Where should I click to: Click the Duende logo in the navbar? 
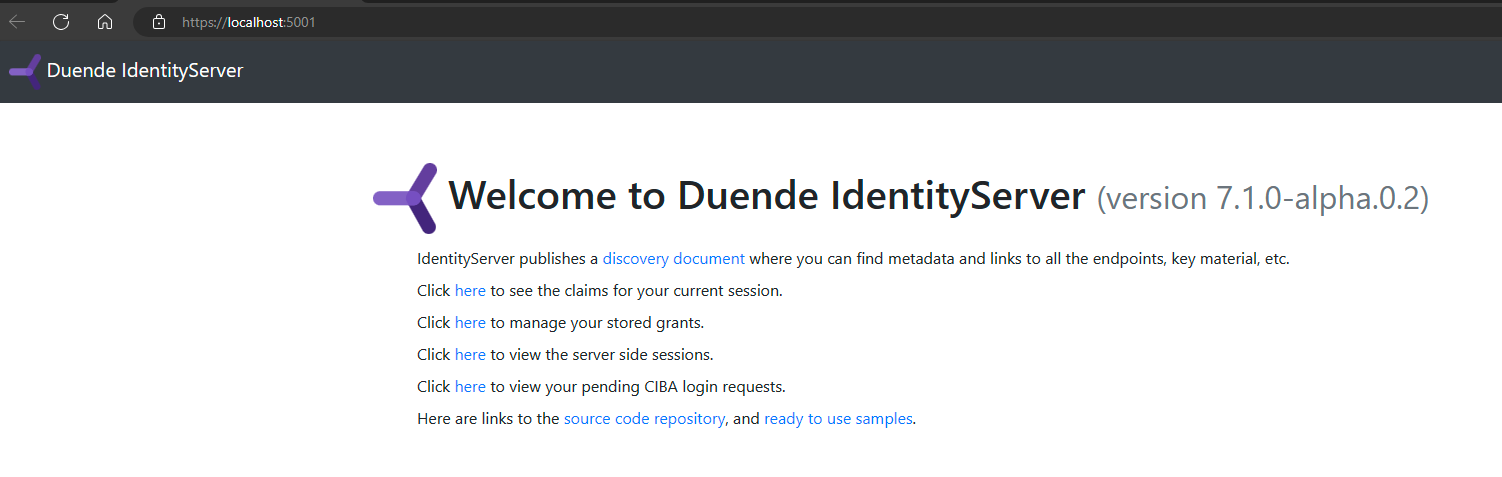[25, 71]
